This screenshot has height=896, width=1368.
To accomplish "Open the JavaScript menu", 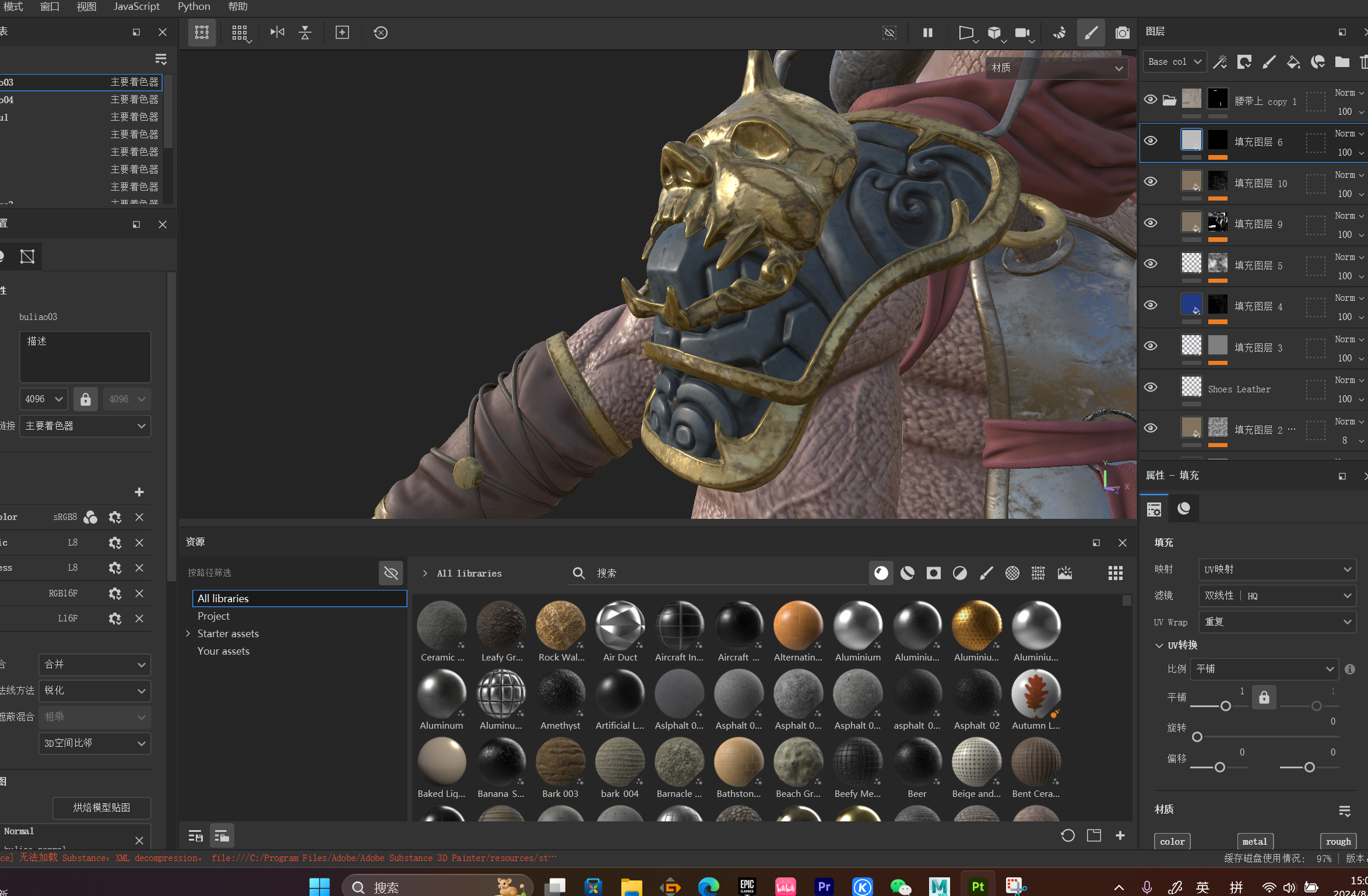I will [x=136, y=6].
